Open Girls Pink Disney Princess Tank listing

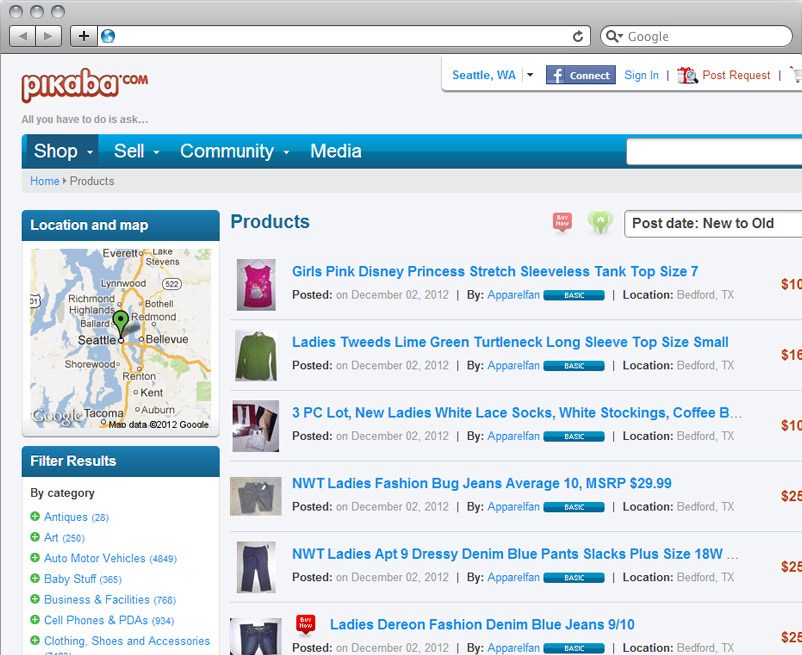coord(494,271)
